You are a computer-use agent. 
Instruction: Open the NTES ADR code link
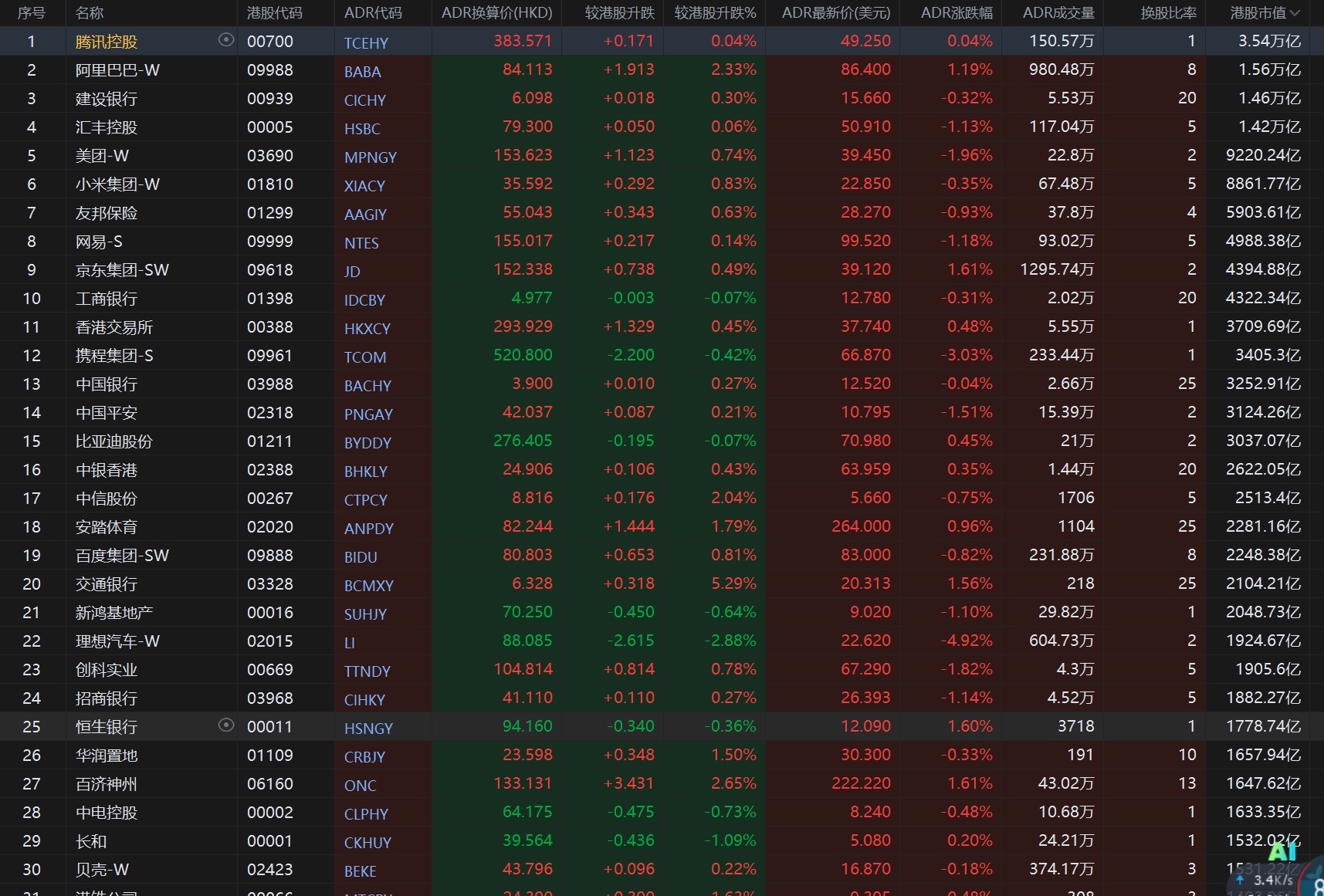pos(361,243)
